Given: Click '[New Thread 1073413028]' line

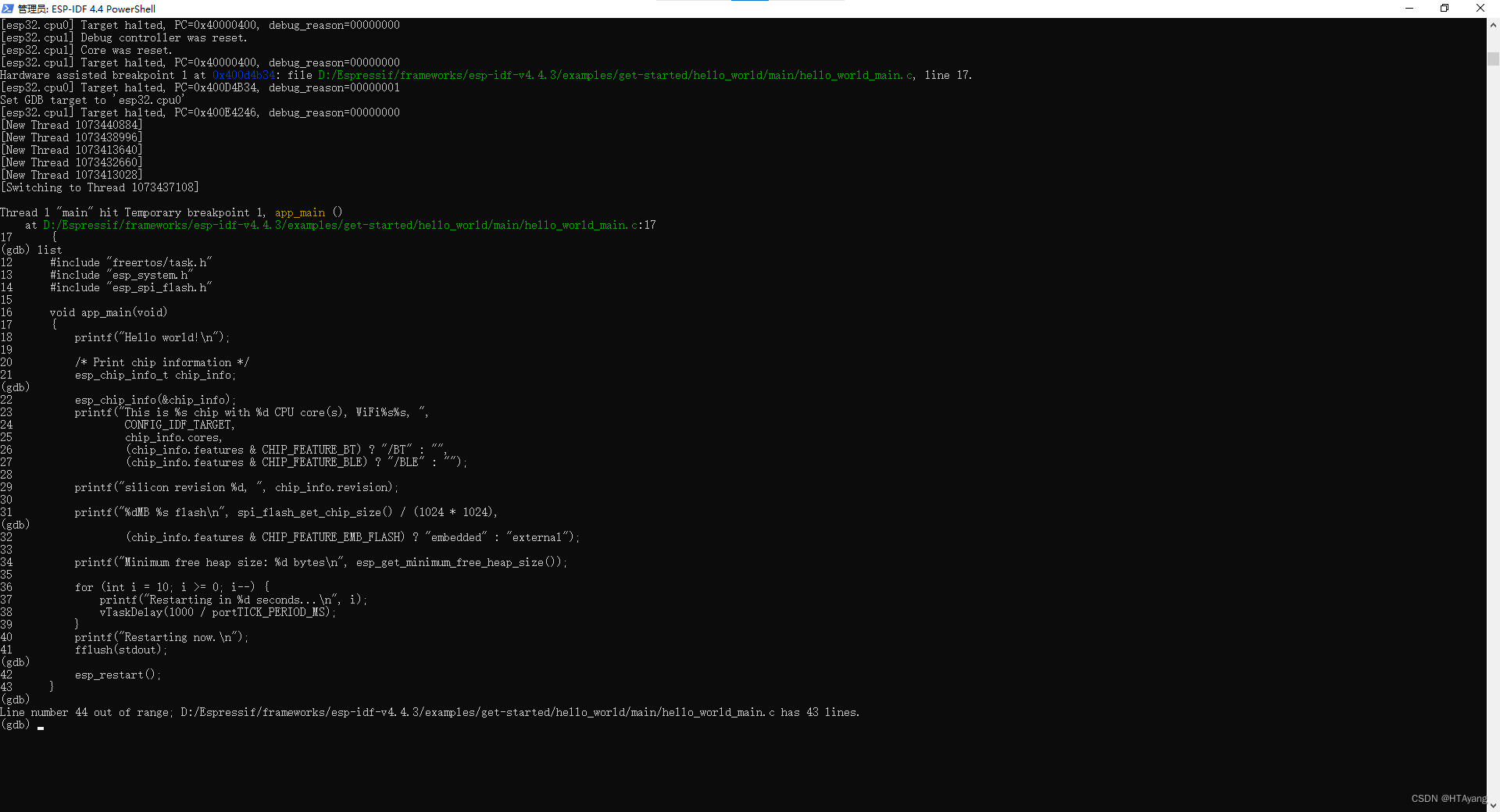Looking at the screenshot, I should pos(72,175).
